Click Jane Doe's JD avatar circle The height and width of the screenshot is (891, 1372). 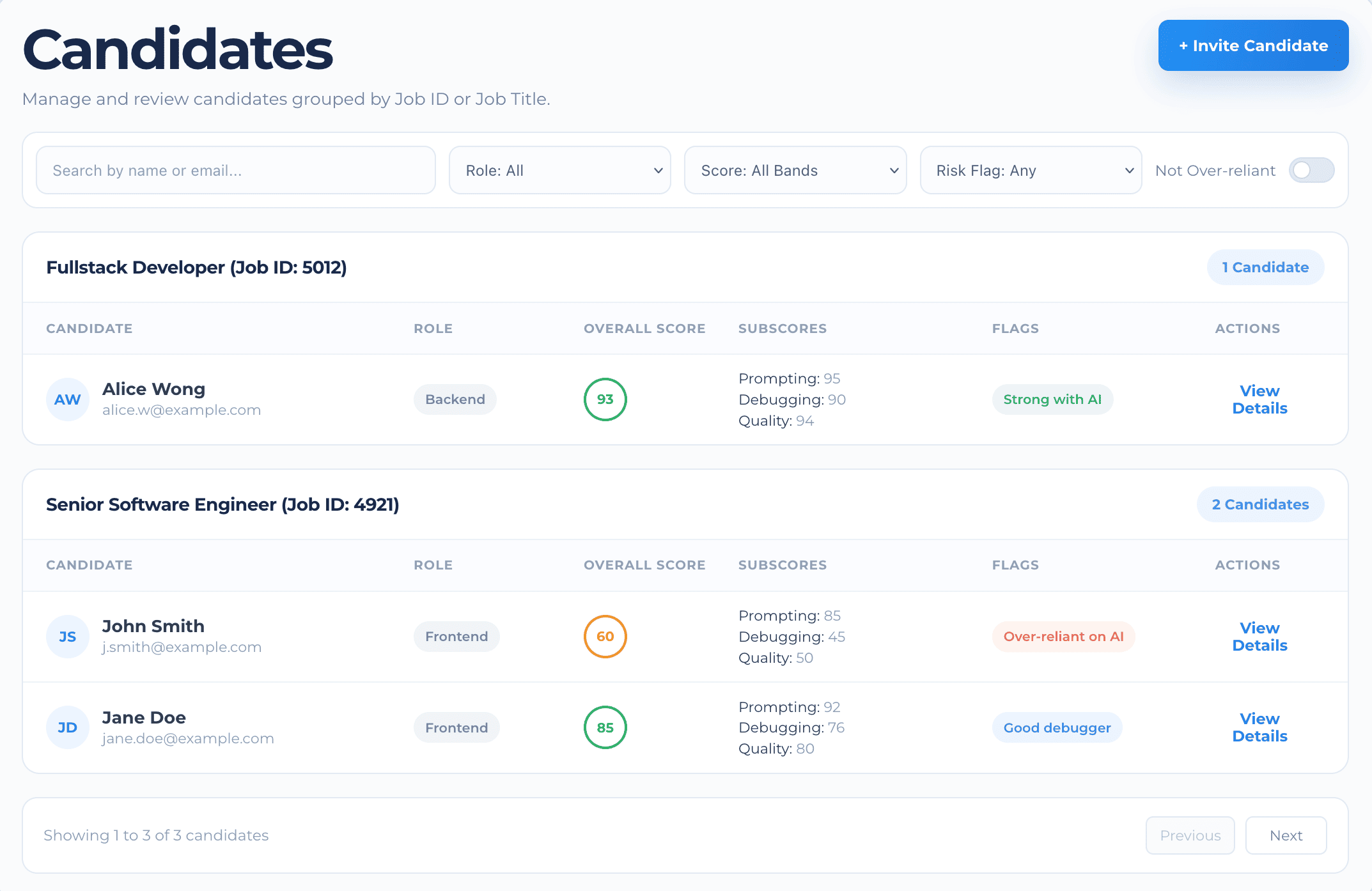(x=67, y=727)
